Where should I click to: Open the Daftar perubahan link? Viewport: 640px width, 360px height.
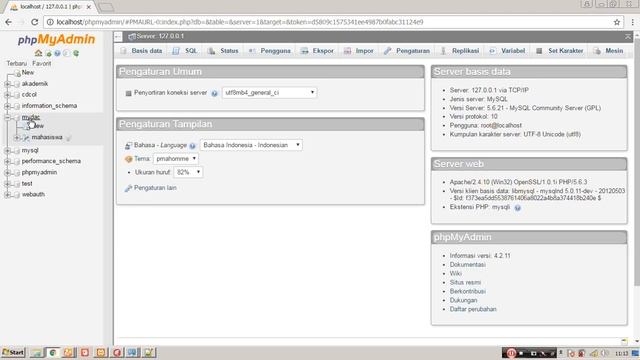(x=473, y=310)
